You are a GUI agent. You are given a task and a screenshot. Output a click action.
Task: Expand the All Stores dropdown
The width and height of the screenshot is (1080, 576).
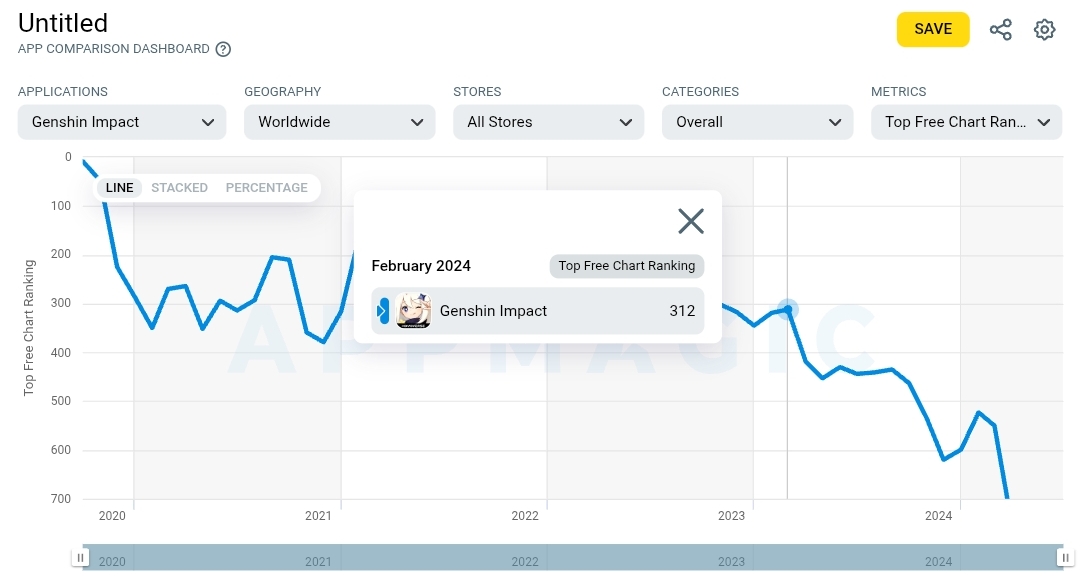click(x=548, y=122)
